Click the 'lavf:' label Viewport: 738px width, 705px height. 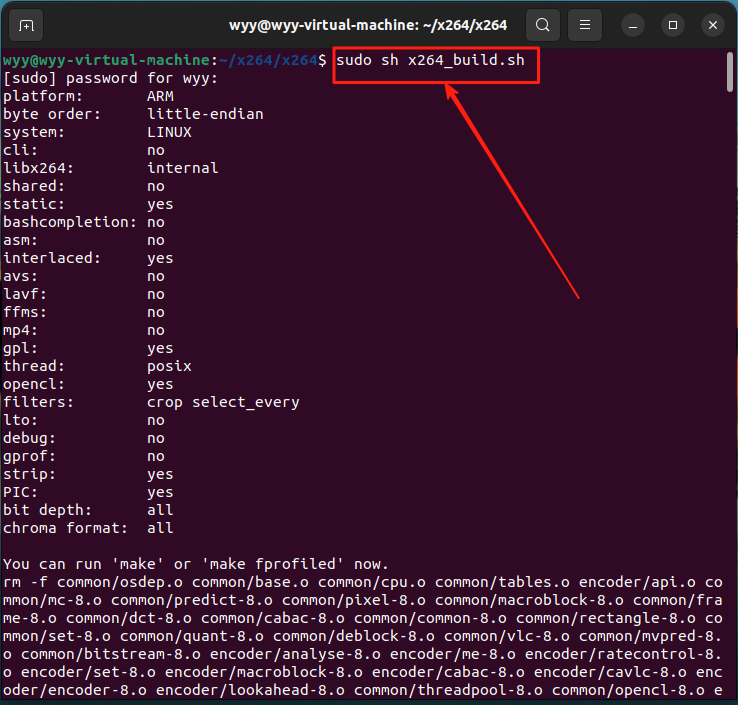25,294
